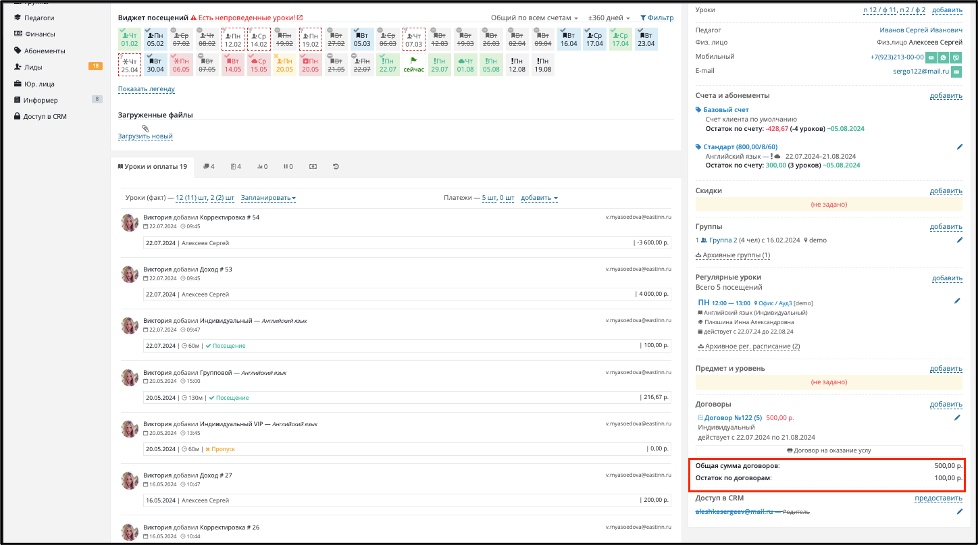Open the Лиды sidebar section
Viewport: 979px width, 545px height.
[33, 67]
